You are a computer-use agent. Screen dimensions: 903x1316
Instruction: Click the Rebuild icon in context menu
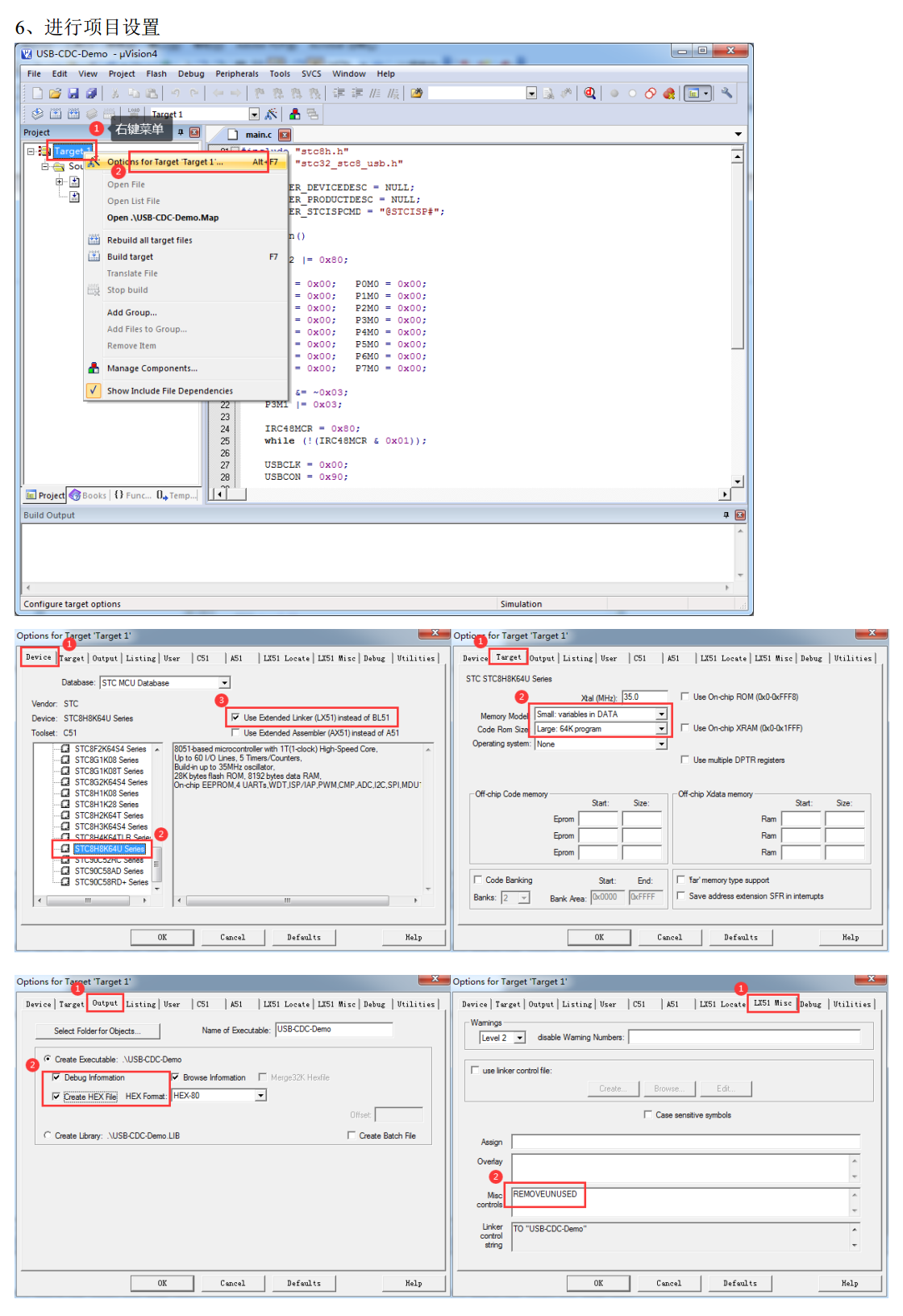94,239
